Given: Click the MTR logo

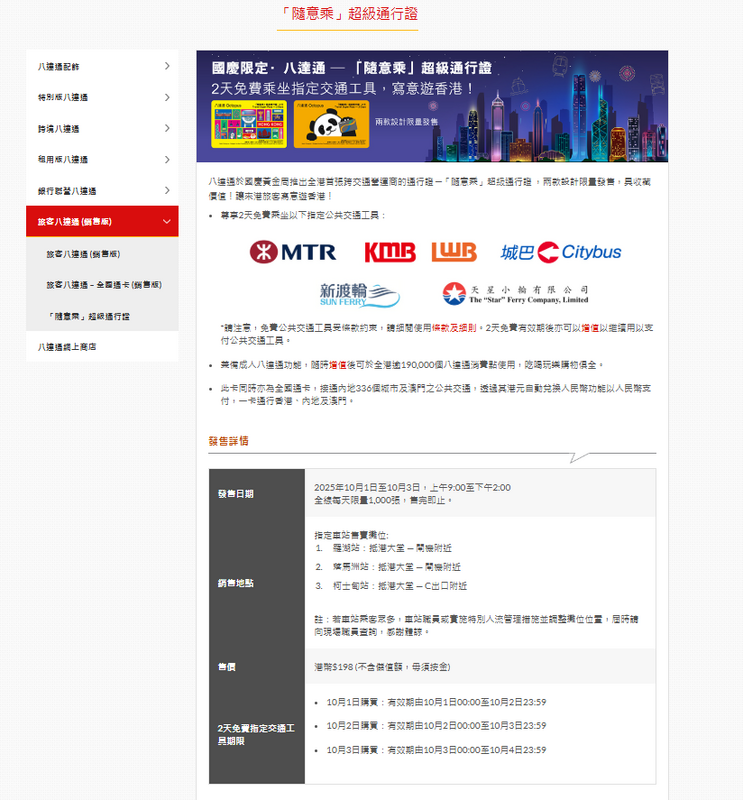Looking at the screenshot, I should tap(293, 252).
